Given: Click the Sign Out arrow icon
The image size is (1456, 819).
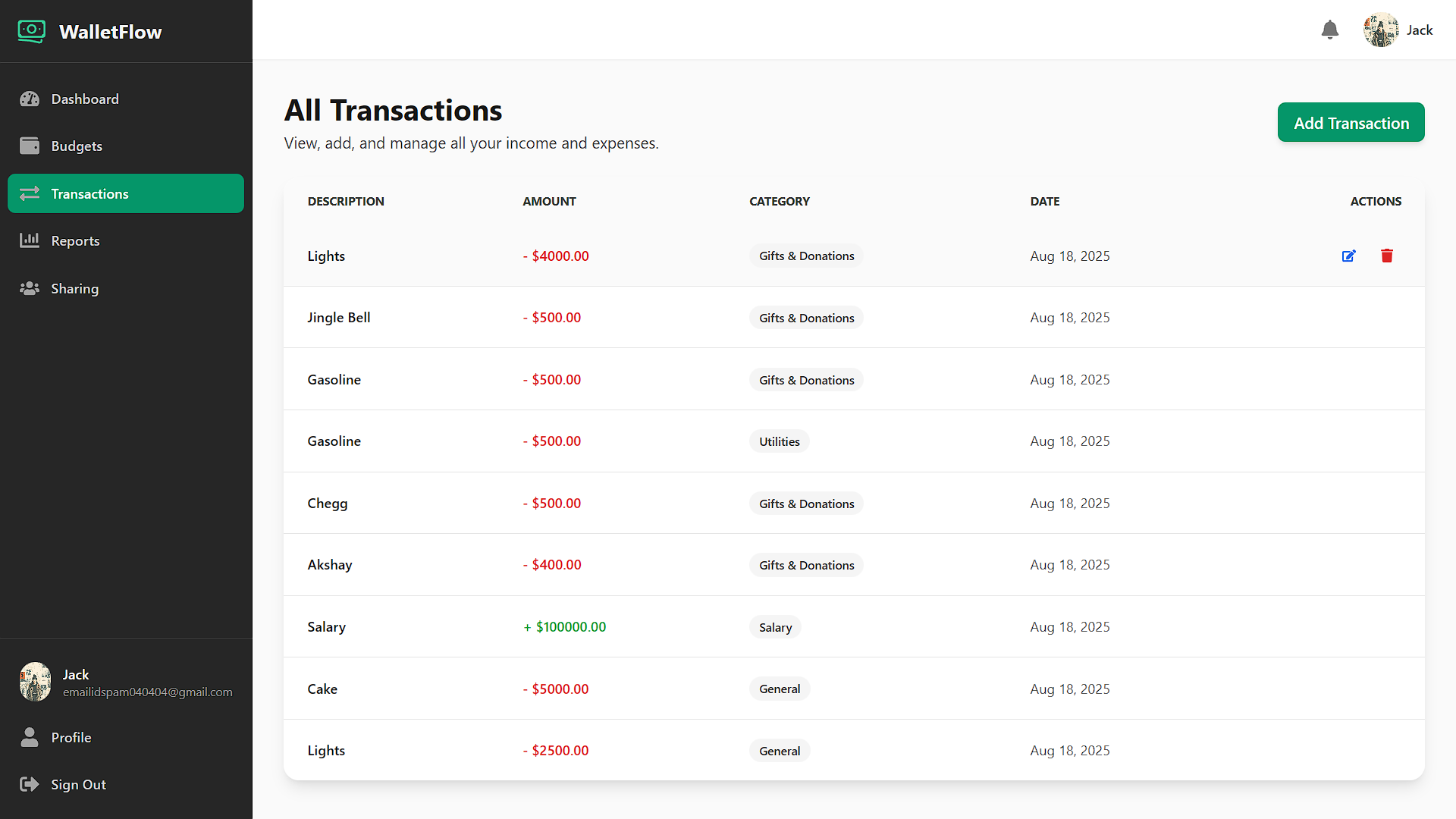Looking at the screenshot, I should (x=30, y=785).
